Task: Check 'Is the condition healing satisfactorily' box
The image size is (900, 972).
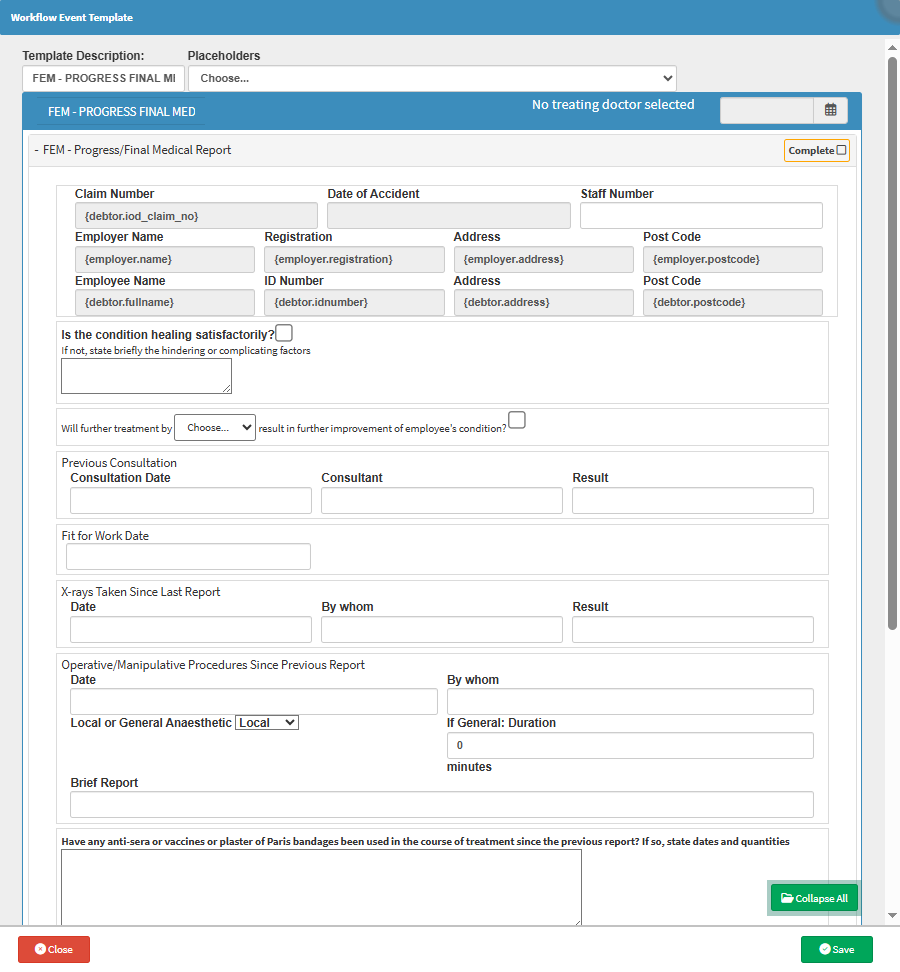Action: (284, 333)
